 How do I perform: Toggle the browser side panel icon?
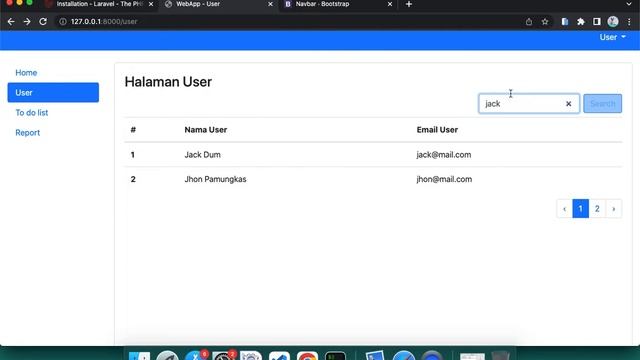coord(597,22)
